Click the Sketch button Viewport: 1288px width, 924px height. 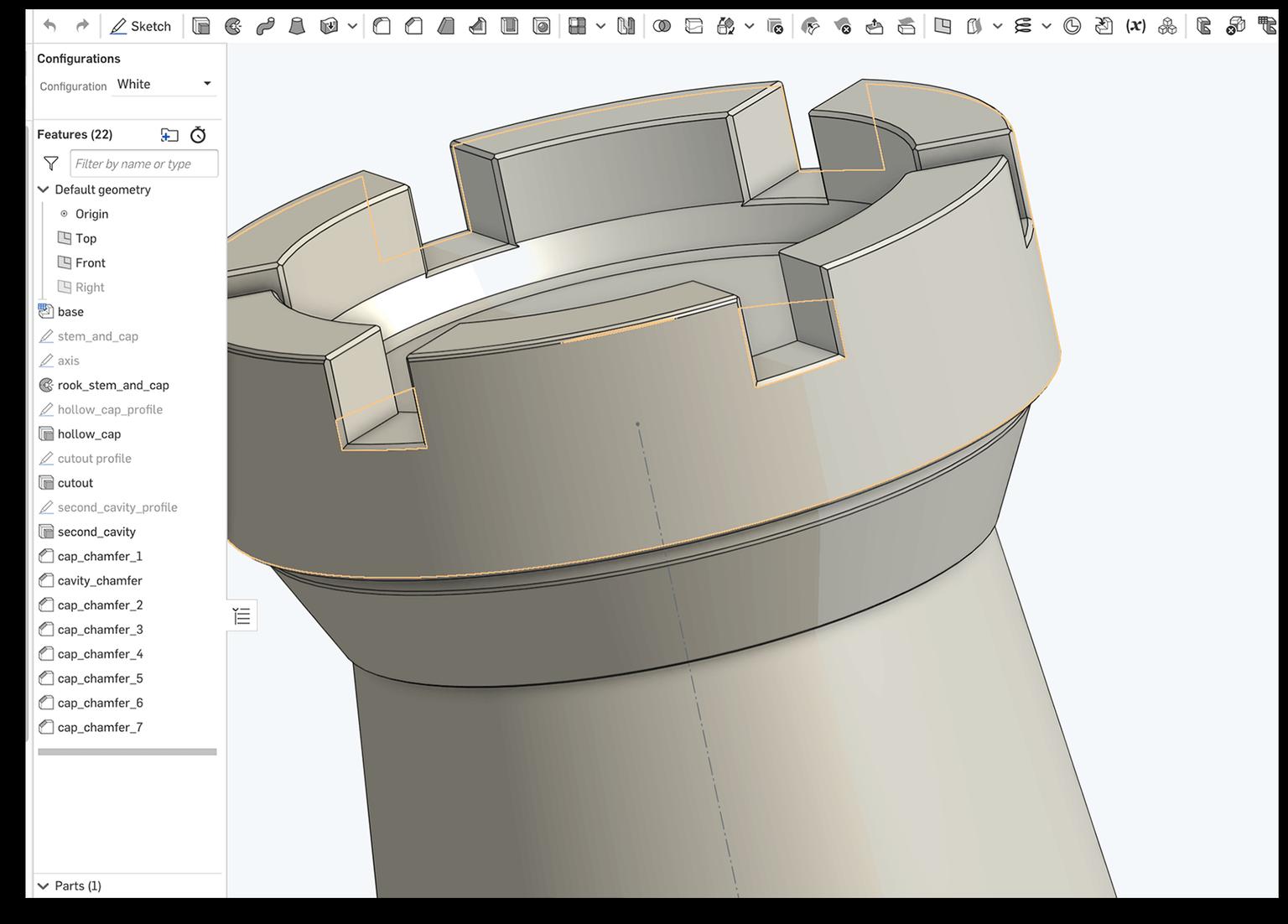(140, 25)
